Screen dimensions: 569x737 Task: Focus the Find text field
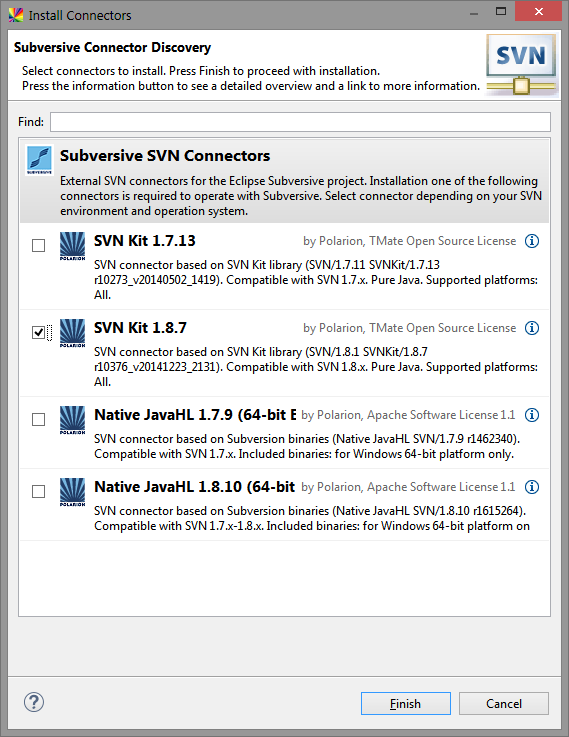pyautogui.click(x=300, y=122)
